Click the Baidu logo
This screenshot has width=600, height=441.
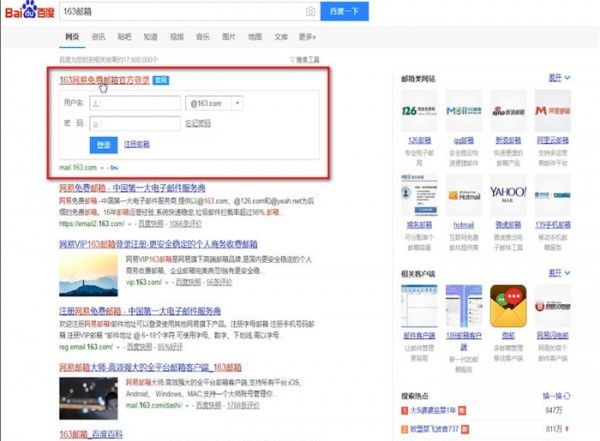30,10
